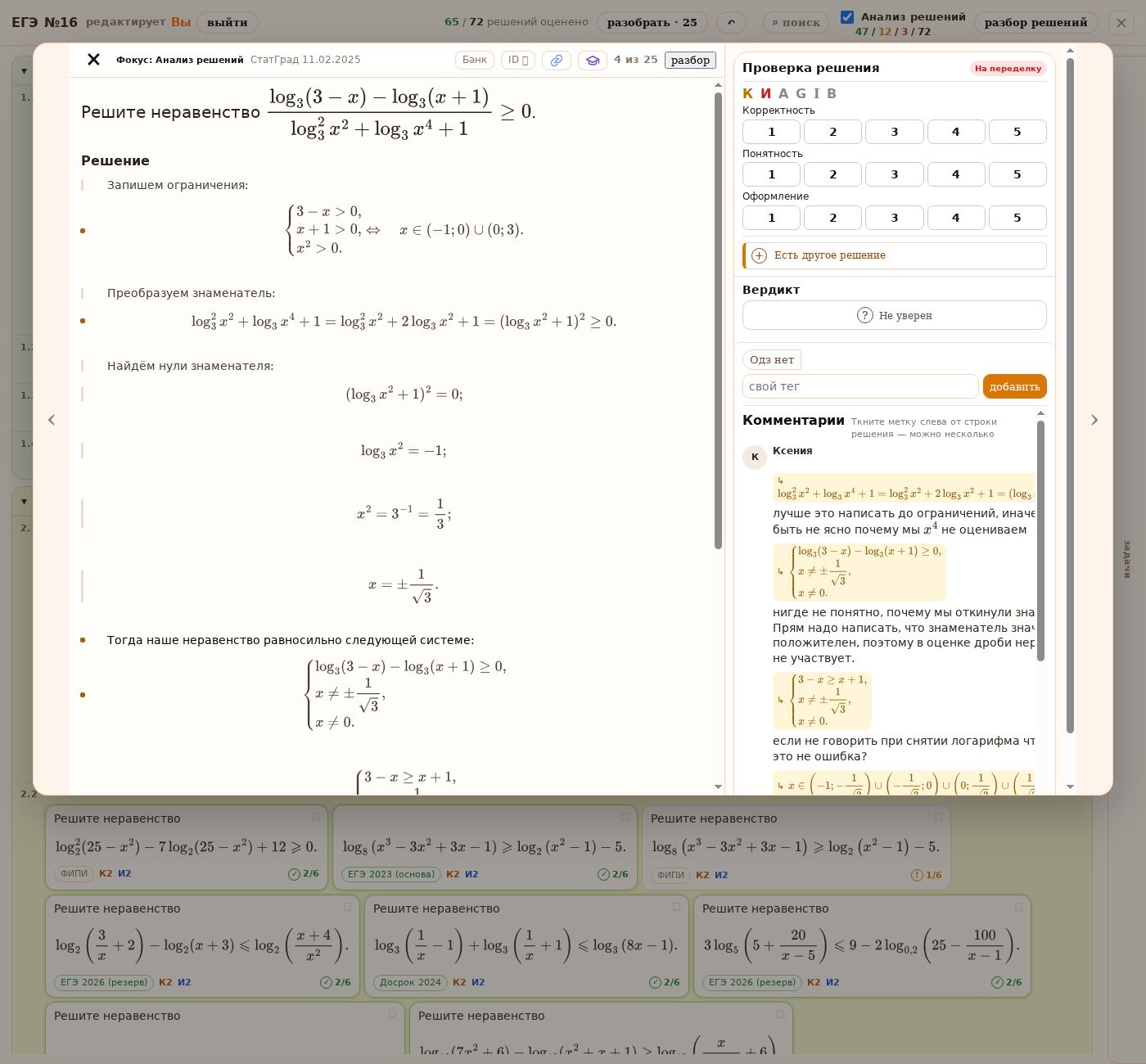Click the 'разбор решений' button
Image resolution: width=1146 pixels, height=1064 pixels.
pos(1035,22)
